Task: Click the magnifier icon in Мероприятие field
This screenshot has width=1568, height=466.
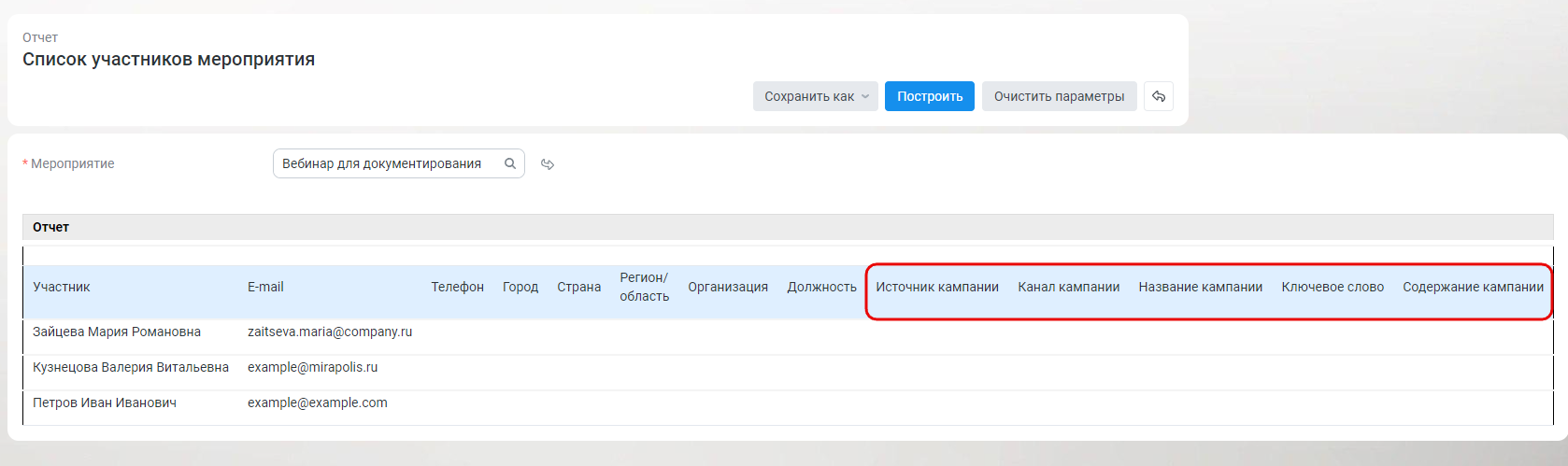Action: point(510,163)
